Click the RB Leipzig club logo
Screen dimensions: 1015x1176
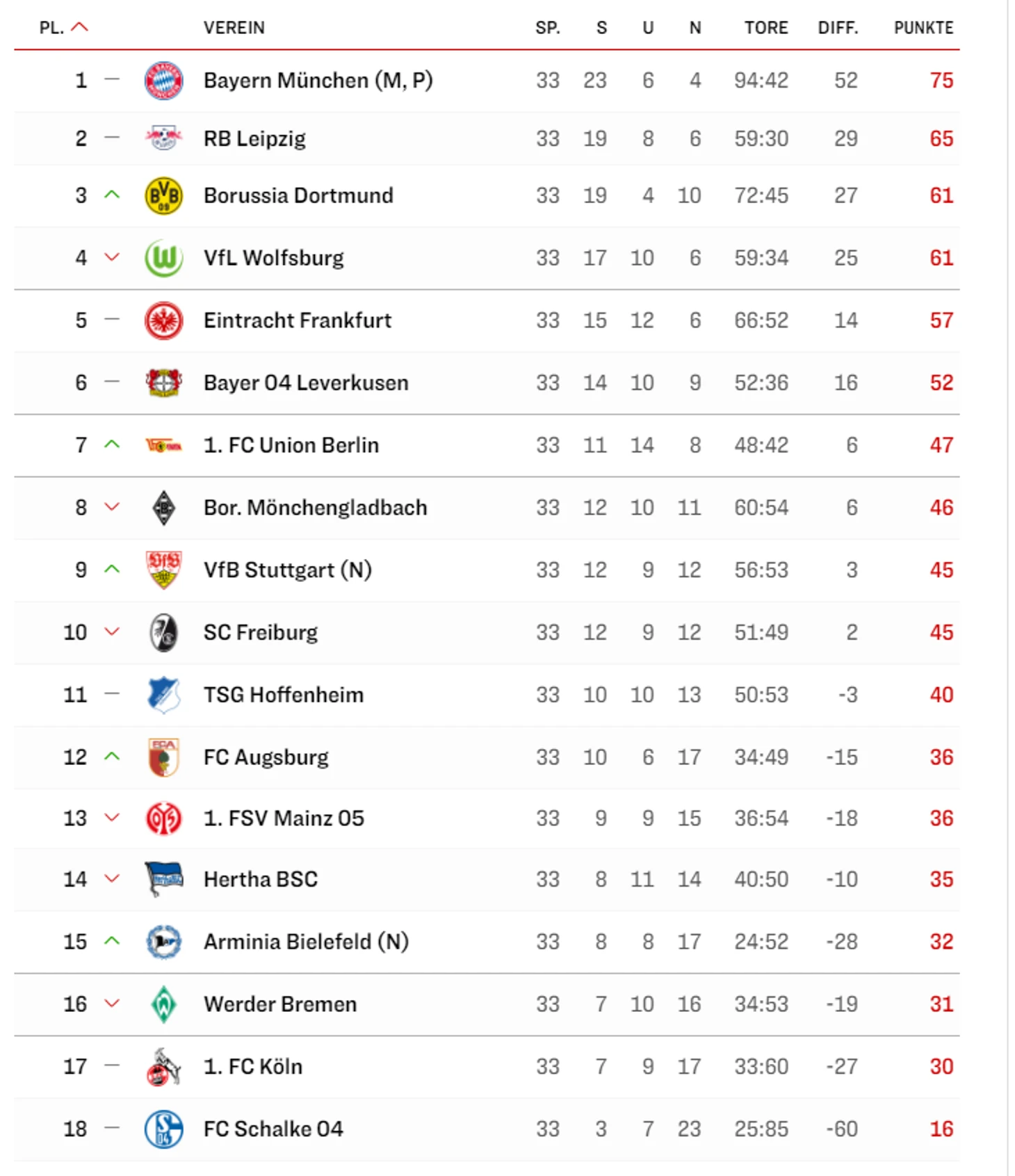(x=163, y=138)
